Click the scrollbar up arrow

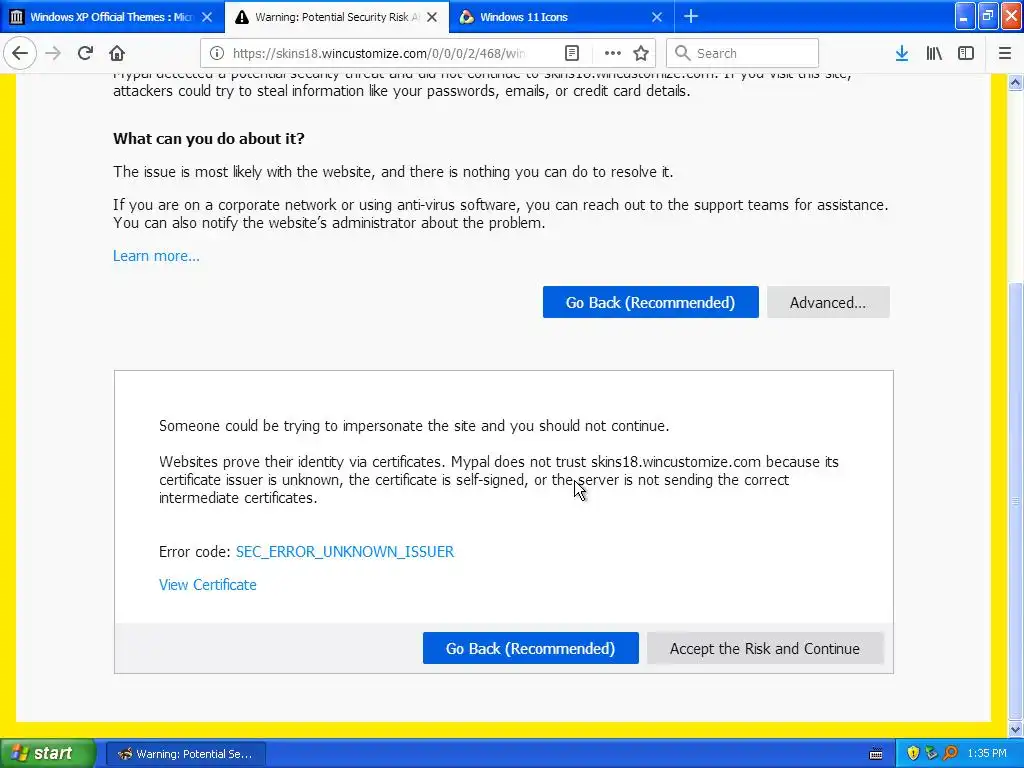1016,83
